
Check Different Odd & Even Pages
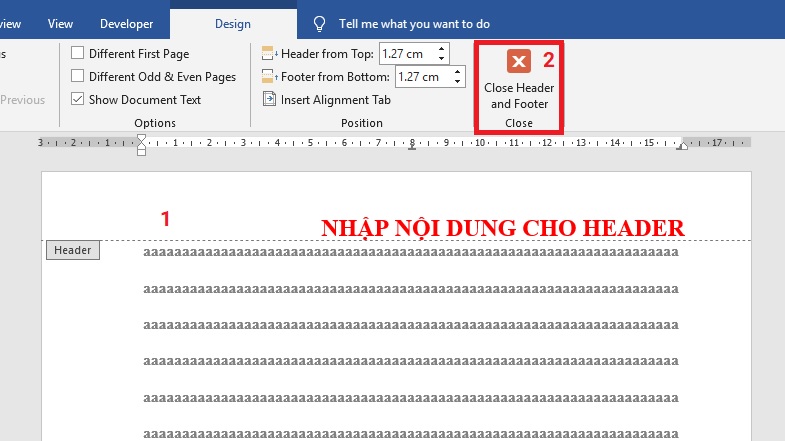(78, 76)
